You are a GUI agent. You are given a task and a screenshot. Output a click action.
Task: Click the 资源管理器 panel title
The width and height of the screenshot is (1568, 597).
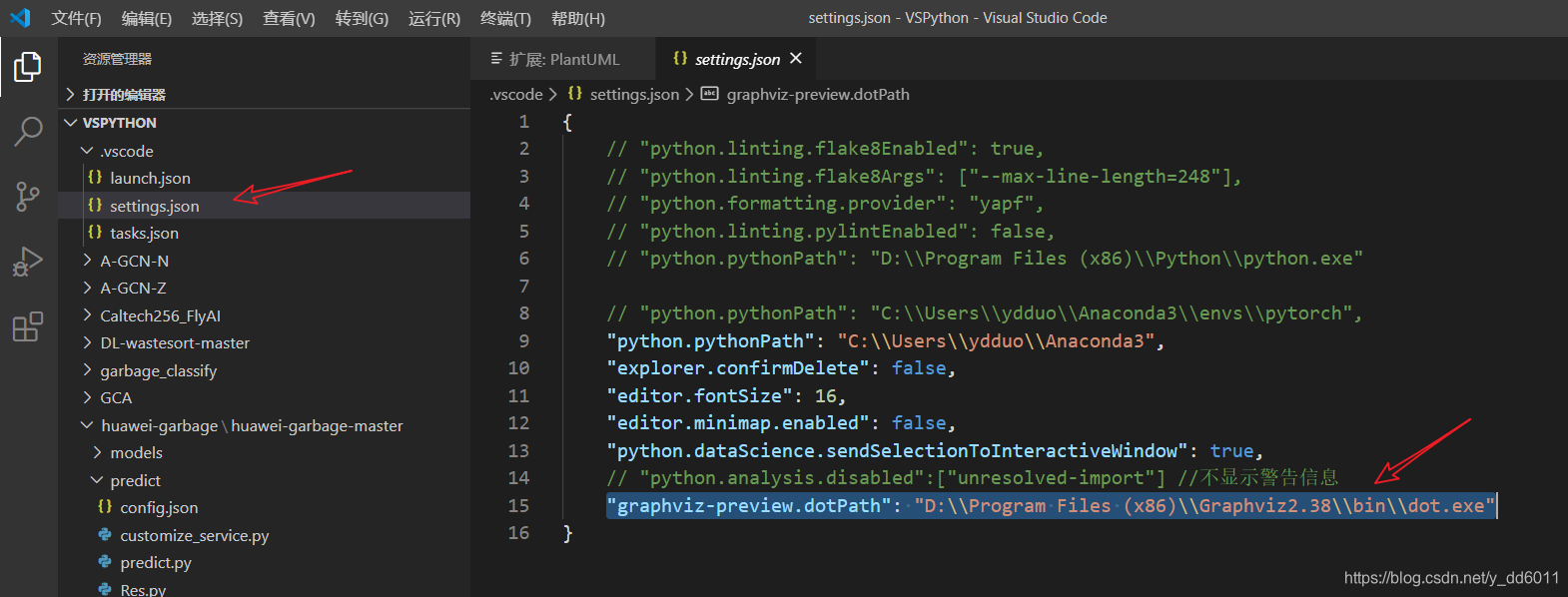coord(118,59)
